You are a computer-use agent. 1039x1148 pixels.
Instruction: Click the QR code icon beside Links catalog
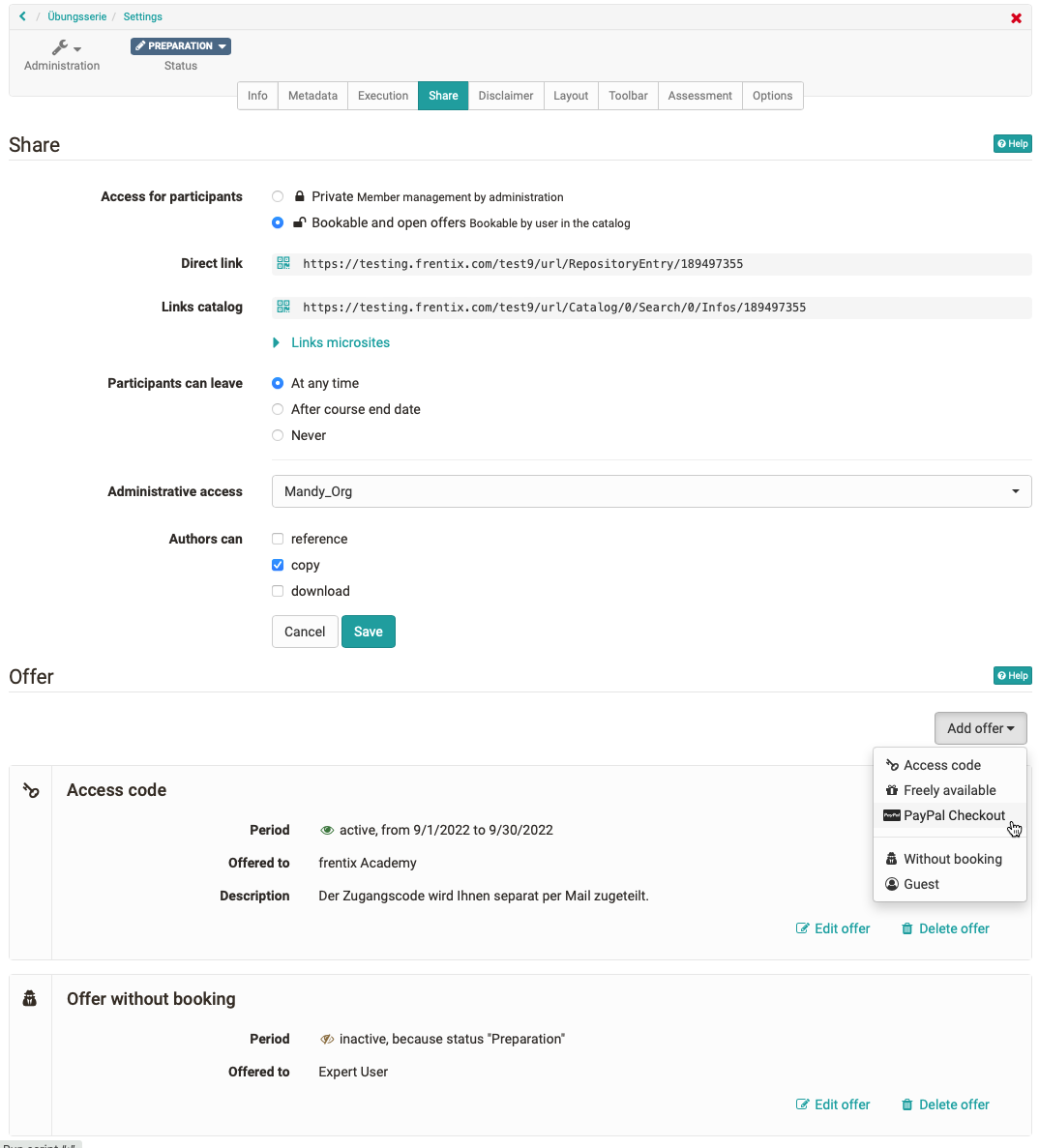tap(284, 307)
